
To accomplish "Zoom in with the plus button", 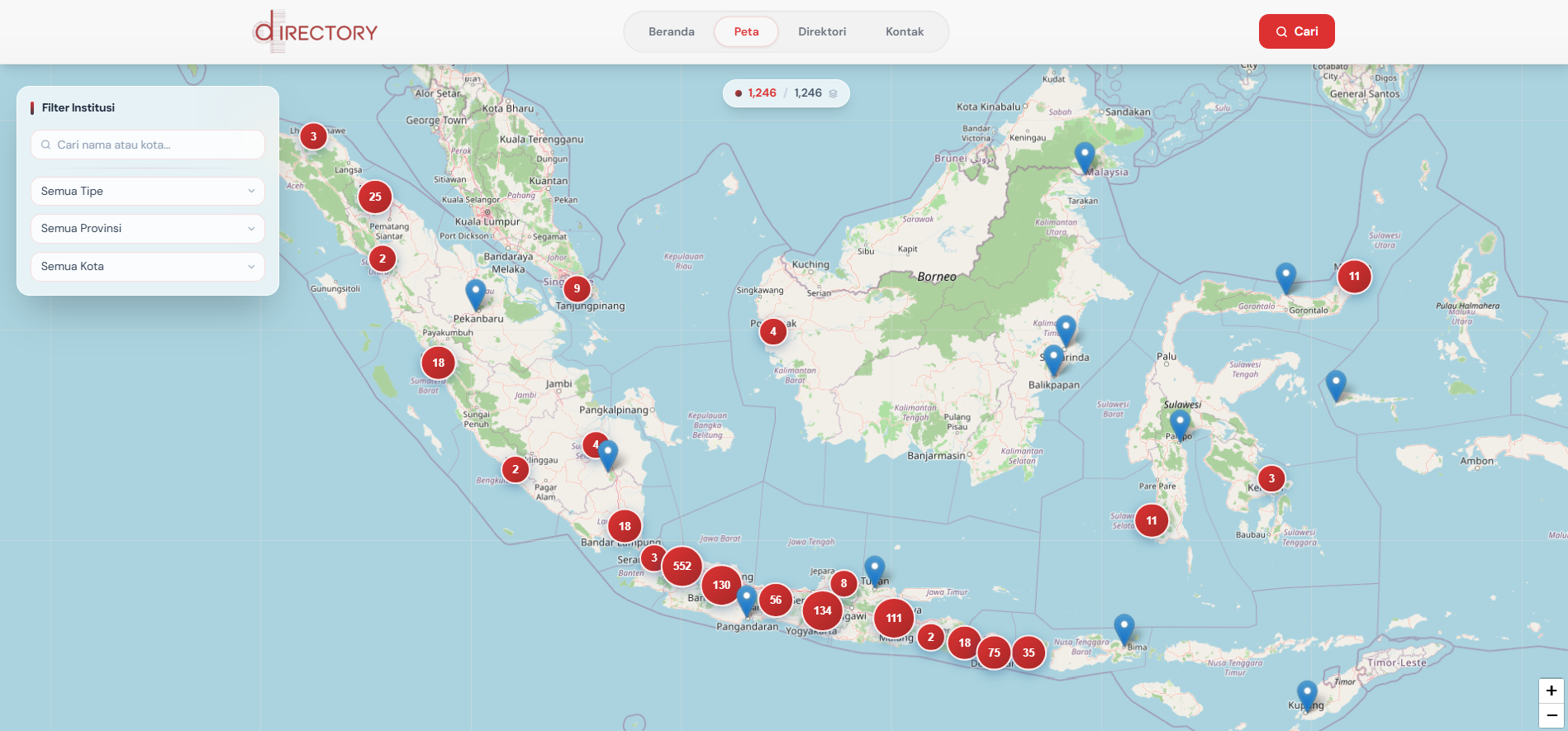I will pos(1551,691).
